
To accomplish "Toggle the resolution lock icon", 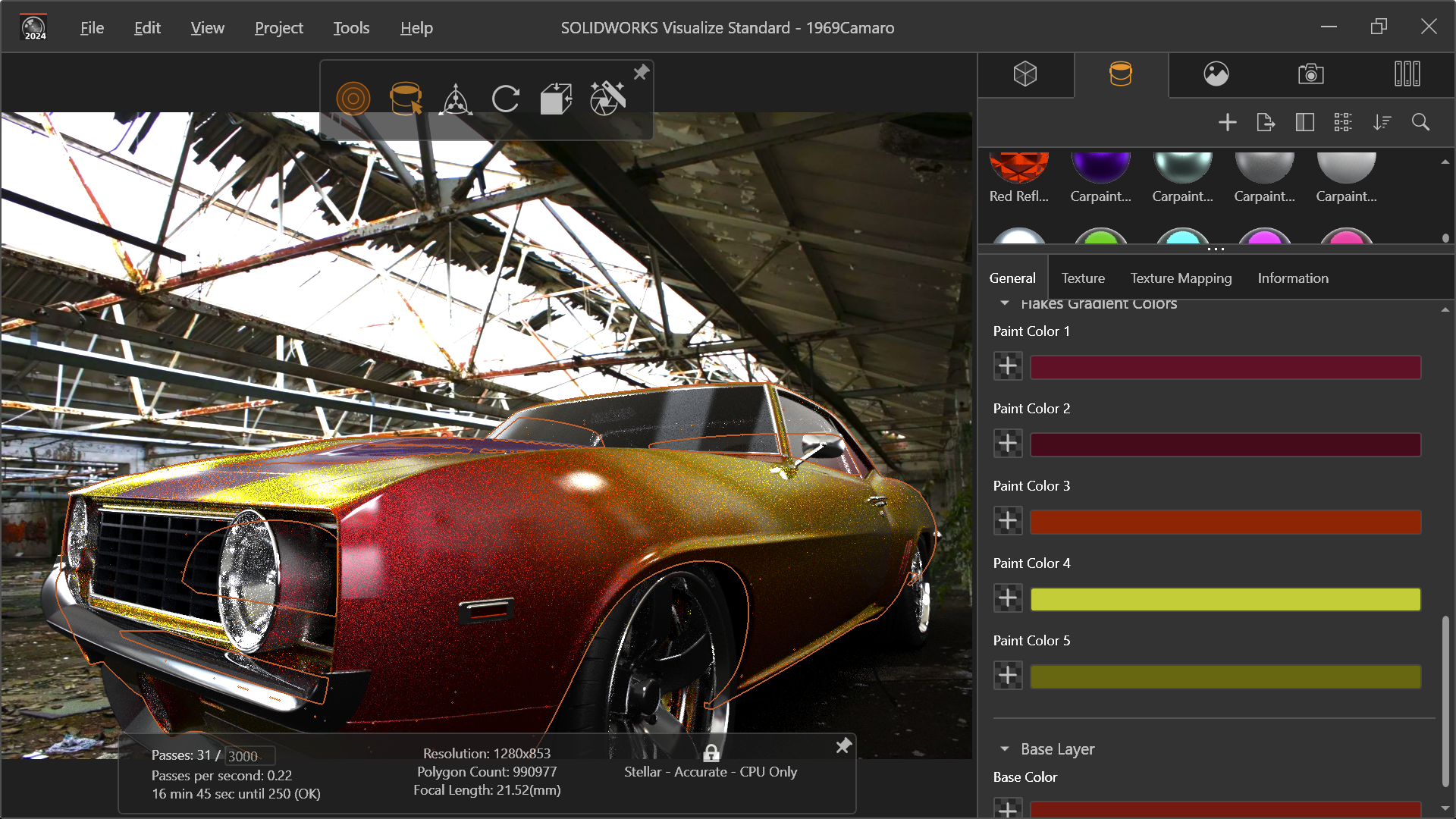I will tap(711, 753).
